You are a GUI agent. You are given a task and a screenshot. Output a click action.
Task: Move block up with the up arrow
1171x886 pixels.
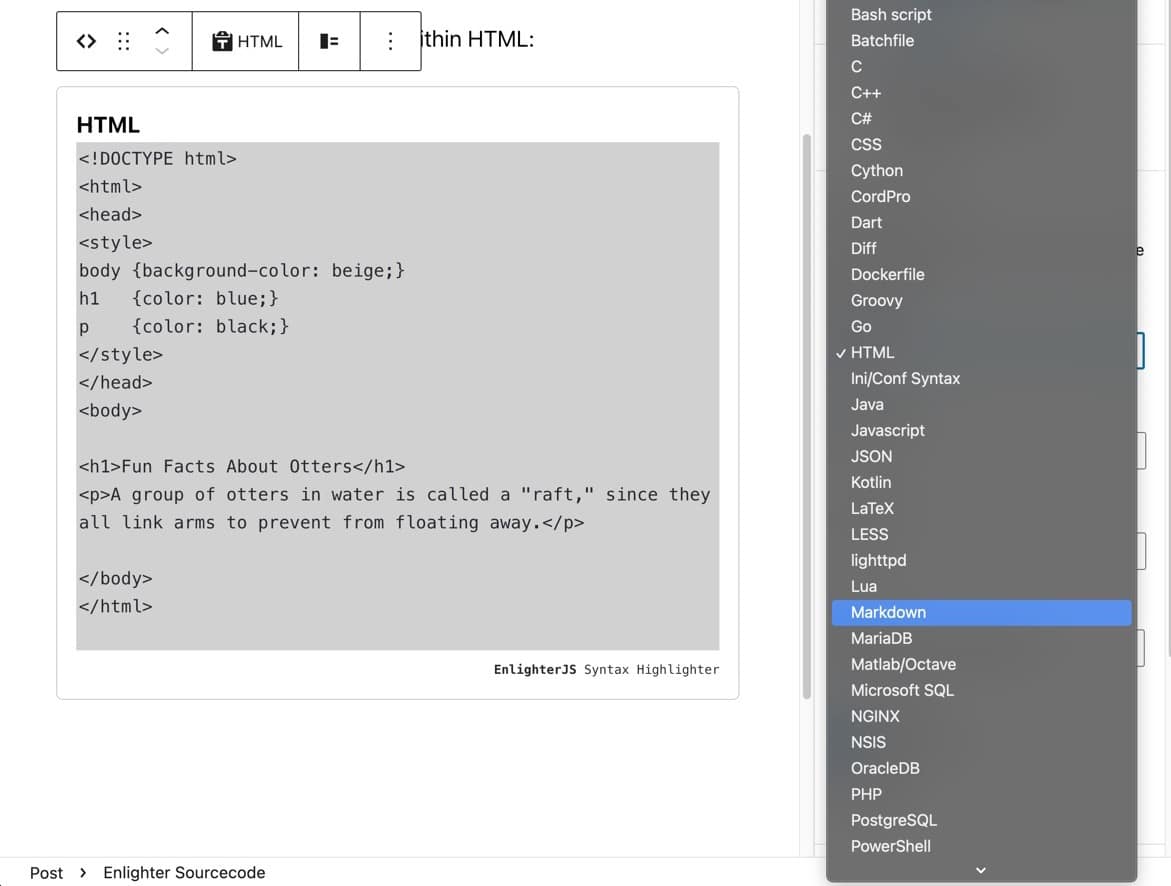pyautogui.click(x=162, y=30)
